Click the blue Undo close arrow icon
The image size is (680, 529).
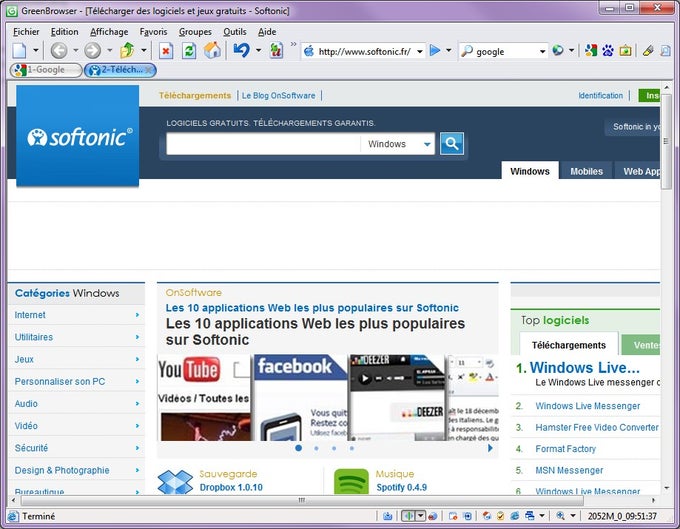tap(242, 50)
